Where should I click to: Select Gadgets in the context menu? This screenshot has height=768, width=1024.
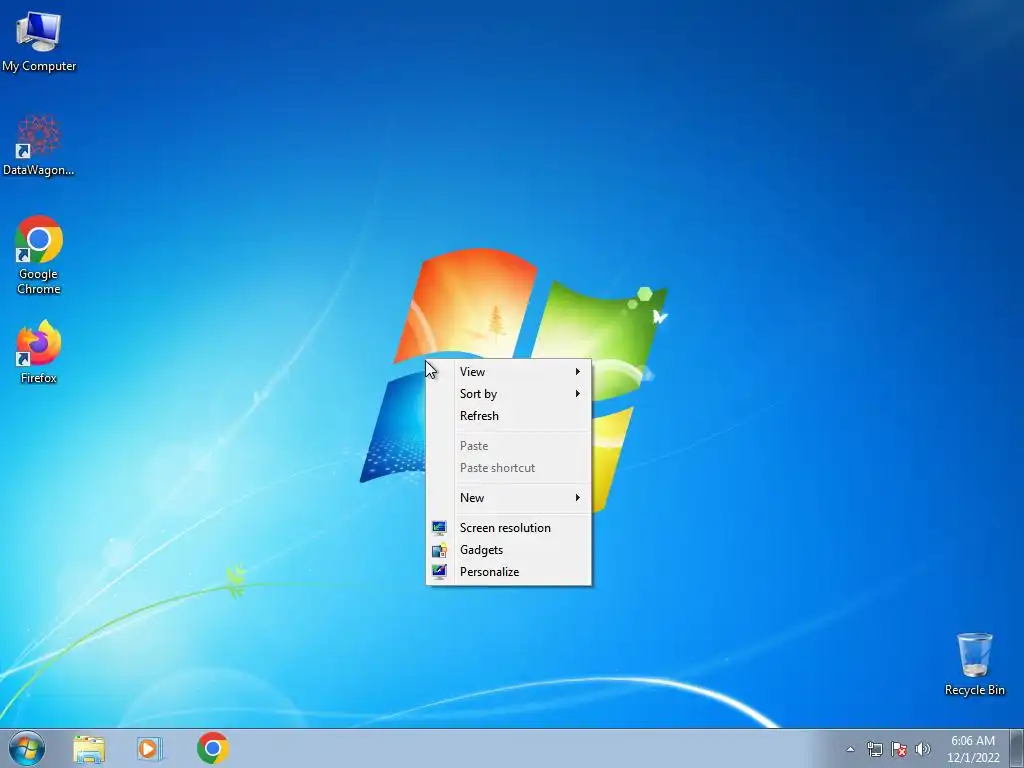(509, 550)
